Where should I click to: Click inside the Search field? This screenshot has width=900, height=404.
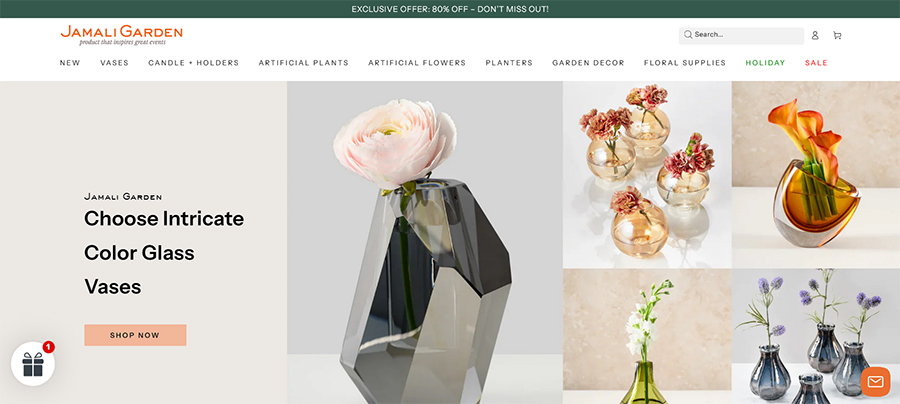click(741, 36)
